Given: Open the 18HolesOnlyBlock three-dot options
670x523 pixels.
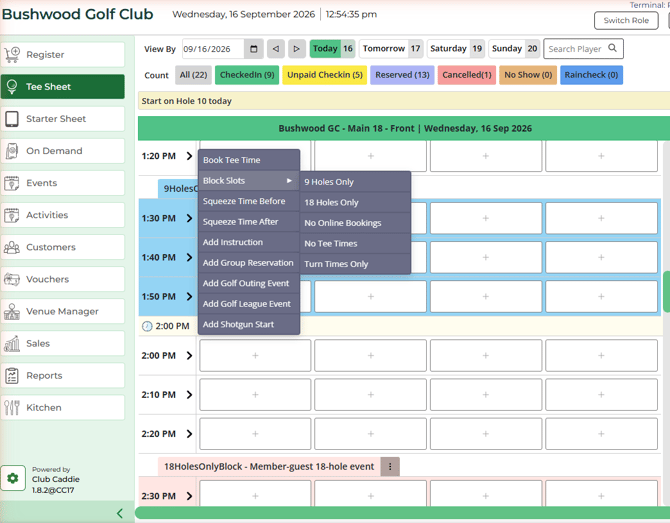Looking at the screenshot, I should [x=390, y=467].
